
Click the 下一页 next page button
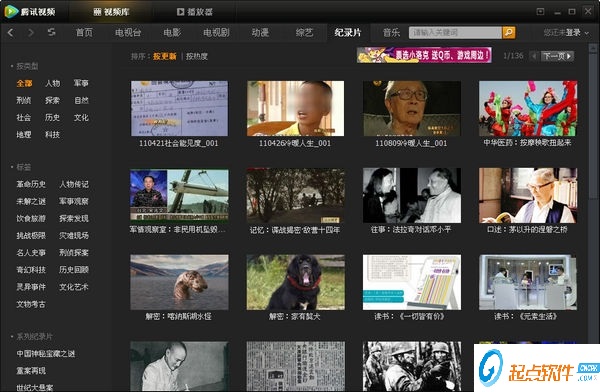pos(557,56)
